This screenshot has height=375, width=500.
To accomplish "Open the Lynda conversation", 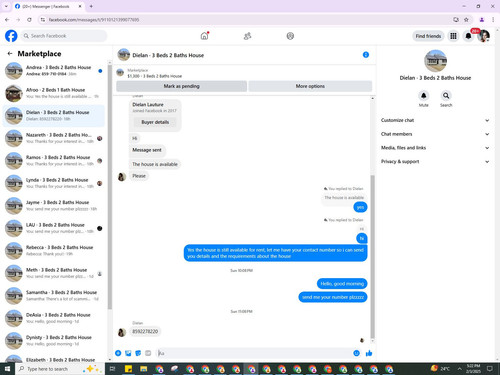I will click(x=54, y=183).
